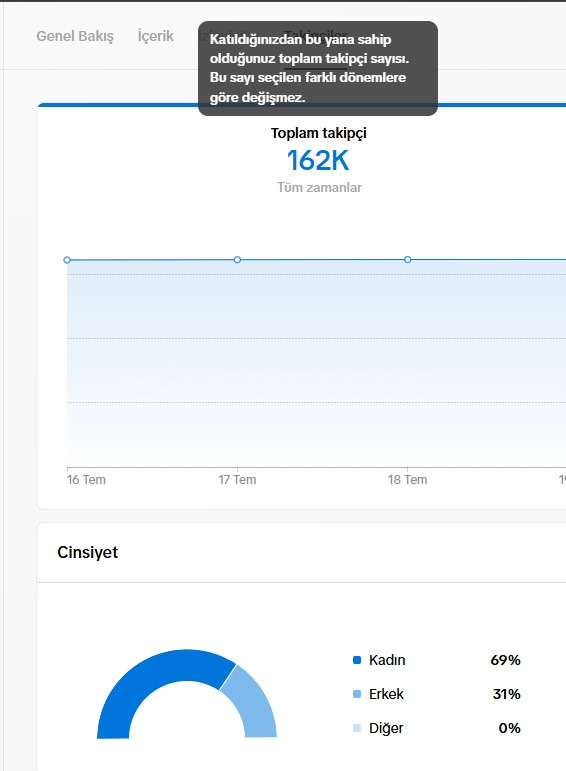Image resolution: width=566 pixels, height=771 pixels.
Task: Click the Diğer pale legend swatch
Action: click(357, 728)
